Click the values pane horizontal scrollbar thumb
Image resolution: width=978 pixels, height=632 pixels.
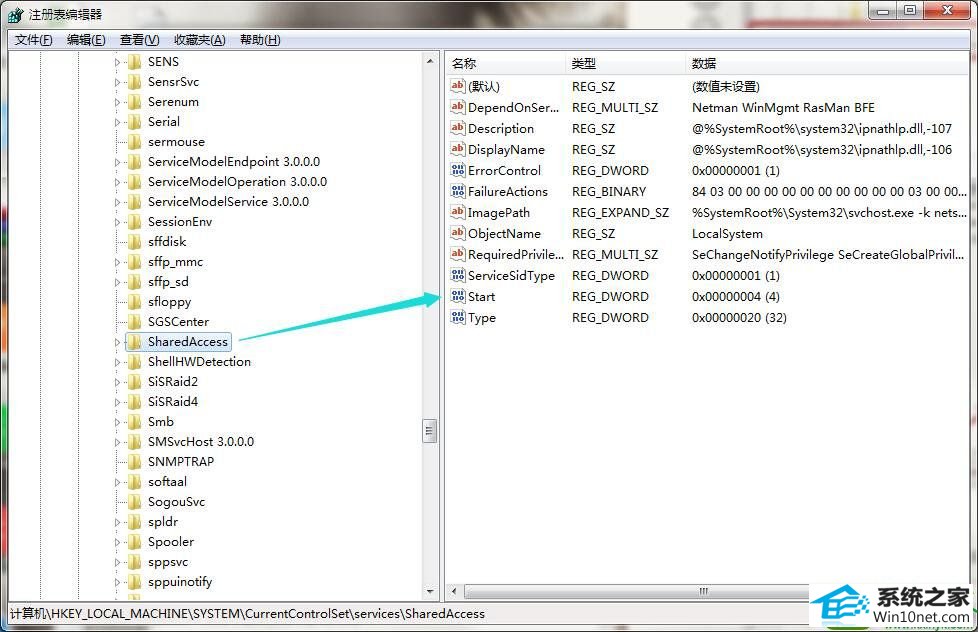702,591
